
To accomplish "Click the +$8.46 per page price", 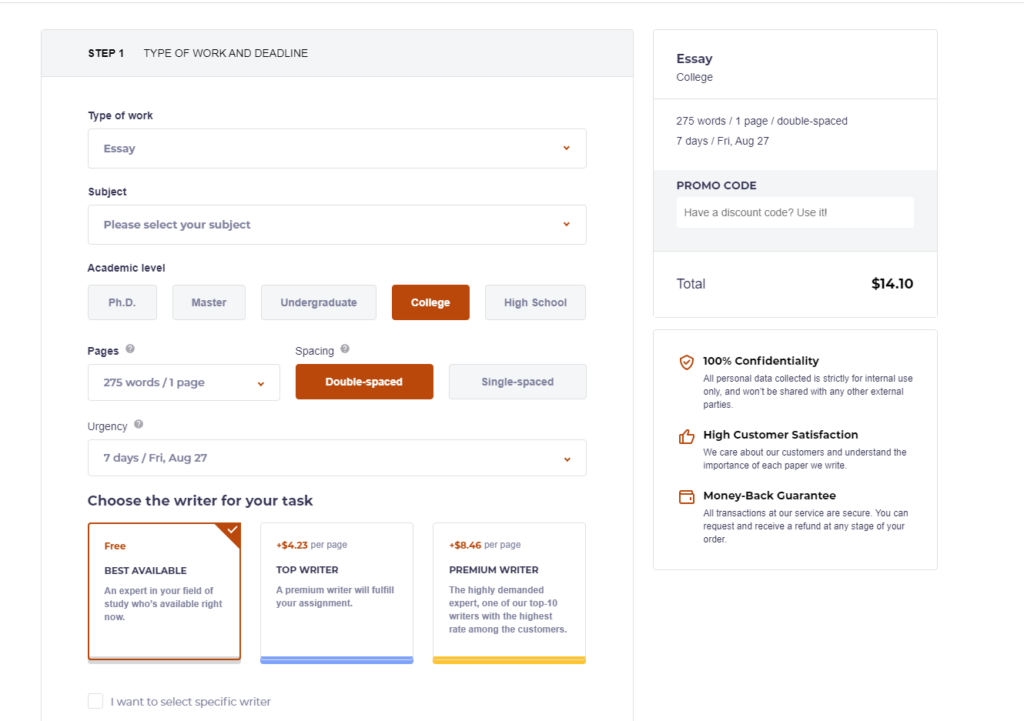I will pos(485,545).
